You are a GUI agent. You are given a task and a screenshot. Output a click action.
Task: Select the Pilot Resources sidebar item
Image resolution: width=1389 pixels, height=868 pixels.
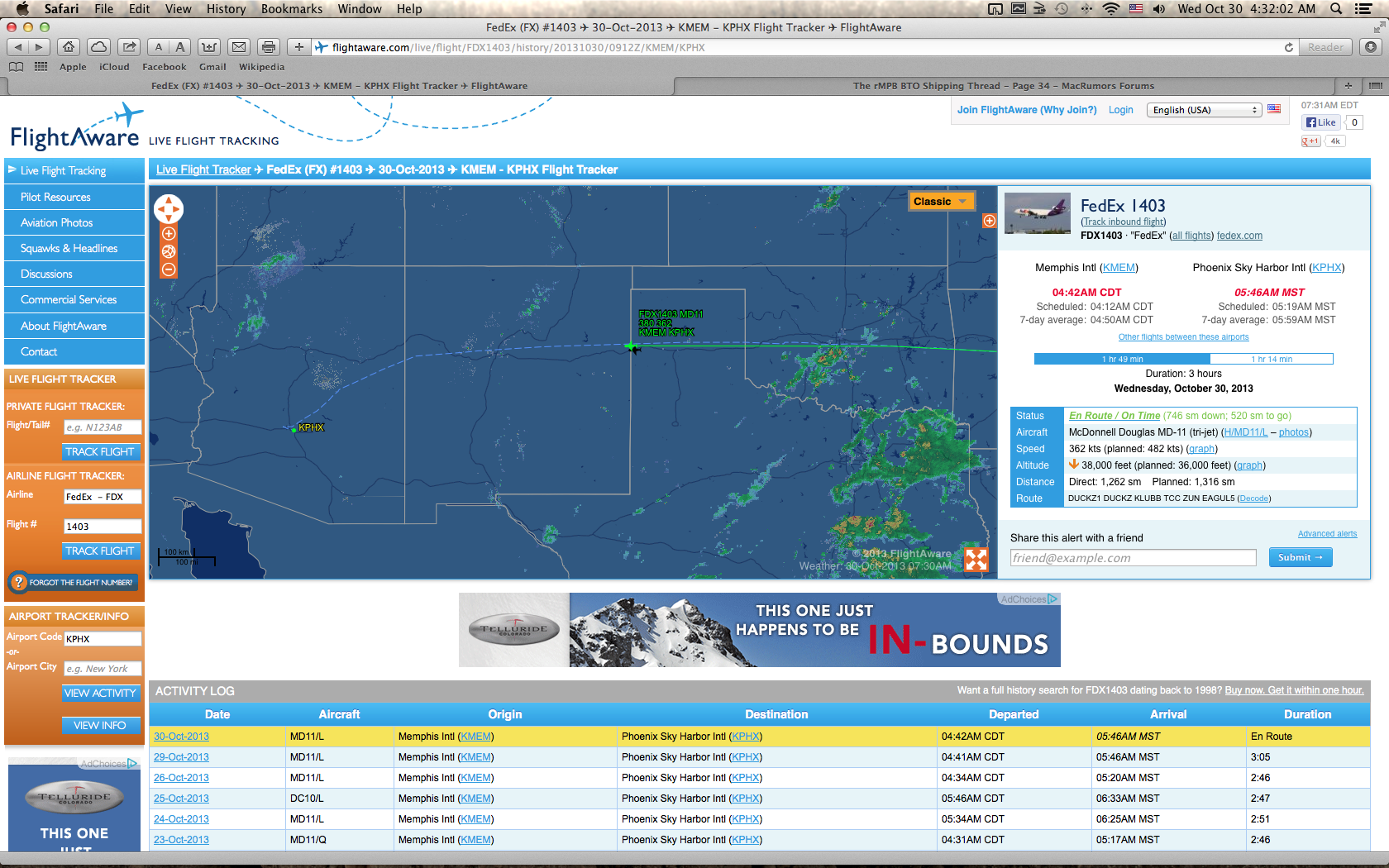coord(74,197)
